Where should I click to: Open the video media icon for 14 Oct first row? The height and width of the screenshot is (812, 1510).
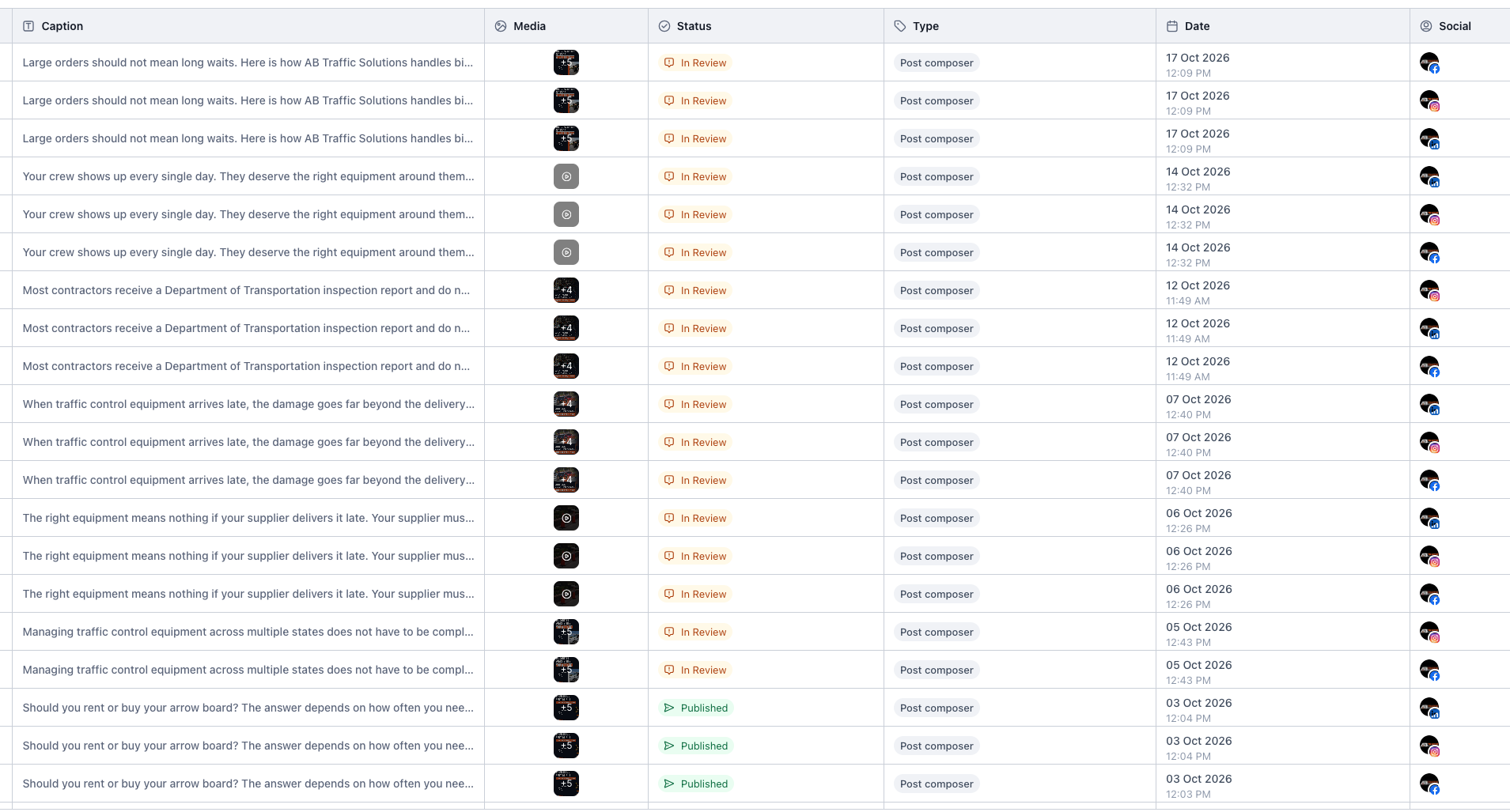coord(566,176)
